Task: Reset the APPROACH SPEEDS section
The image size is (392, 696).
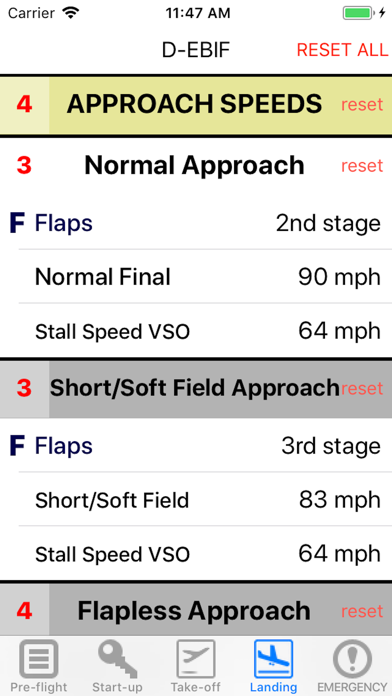Action: coord(362,105)
